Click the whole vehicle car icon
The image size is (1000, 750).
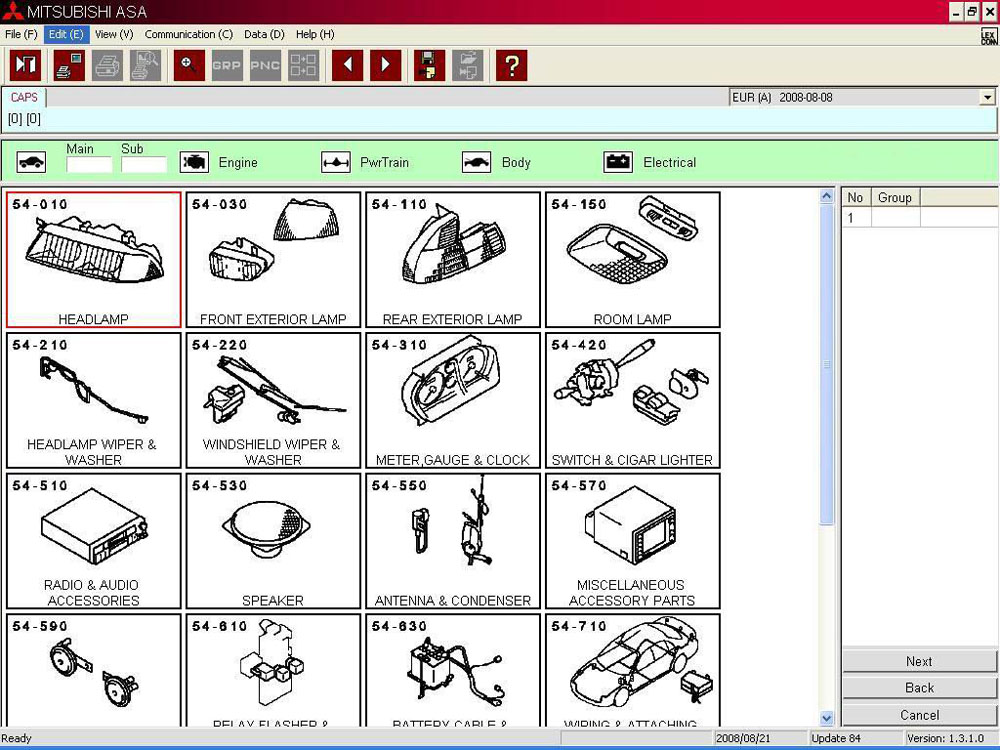(x=31, y=162)
